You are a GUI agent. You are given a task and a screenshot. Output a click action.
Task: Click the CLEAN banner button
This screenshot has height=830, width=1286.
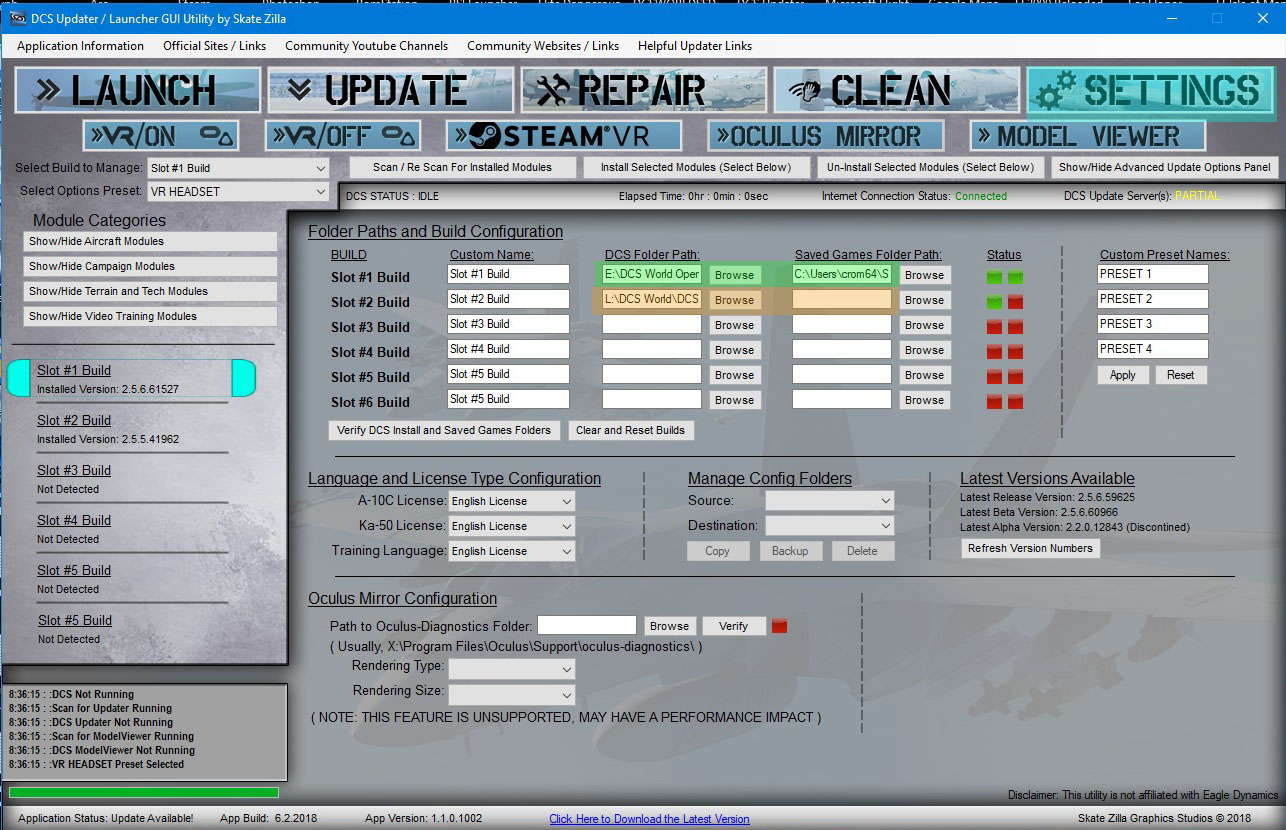coord(897,90)
